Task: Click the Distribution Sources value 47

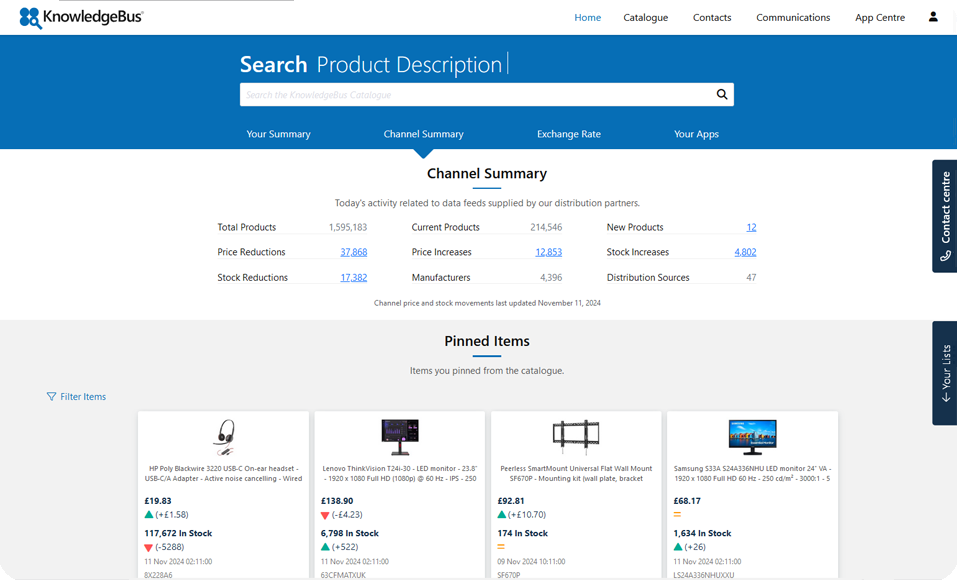Action: 751,278
